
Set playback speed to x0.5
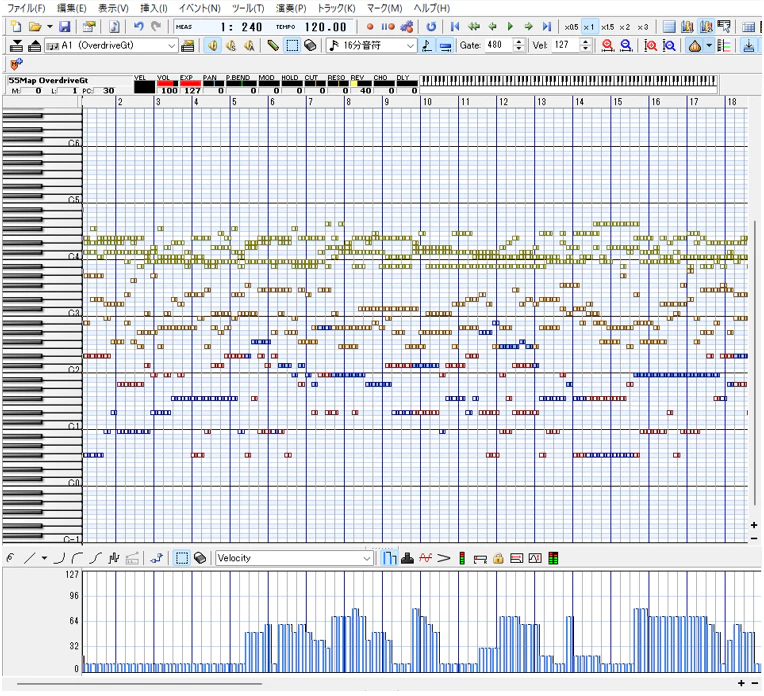pyautogui.click(x=571, y=27)
